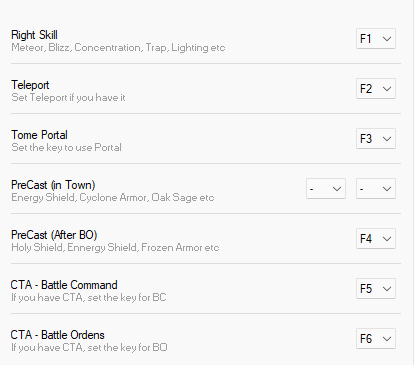Click 'Set the key to use Portal' hint
This screenshot has height=365, width=414.
66,148
